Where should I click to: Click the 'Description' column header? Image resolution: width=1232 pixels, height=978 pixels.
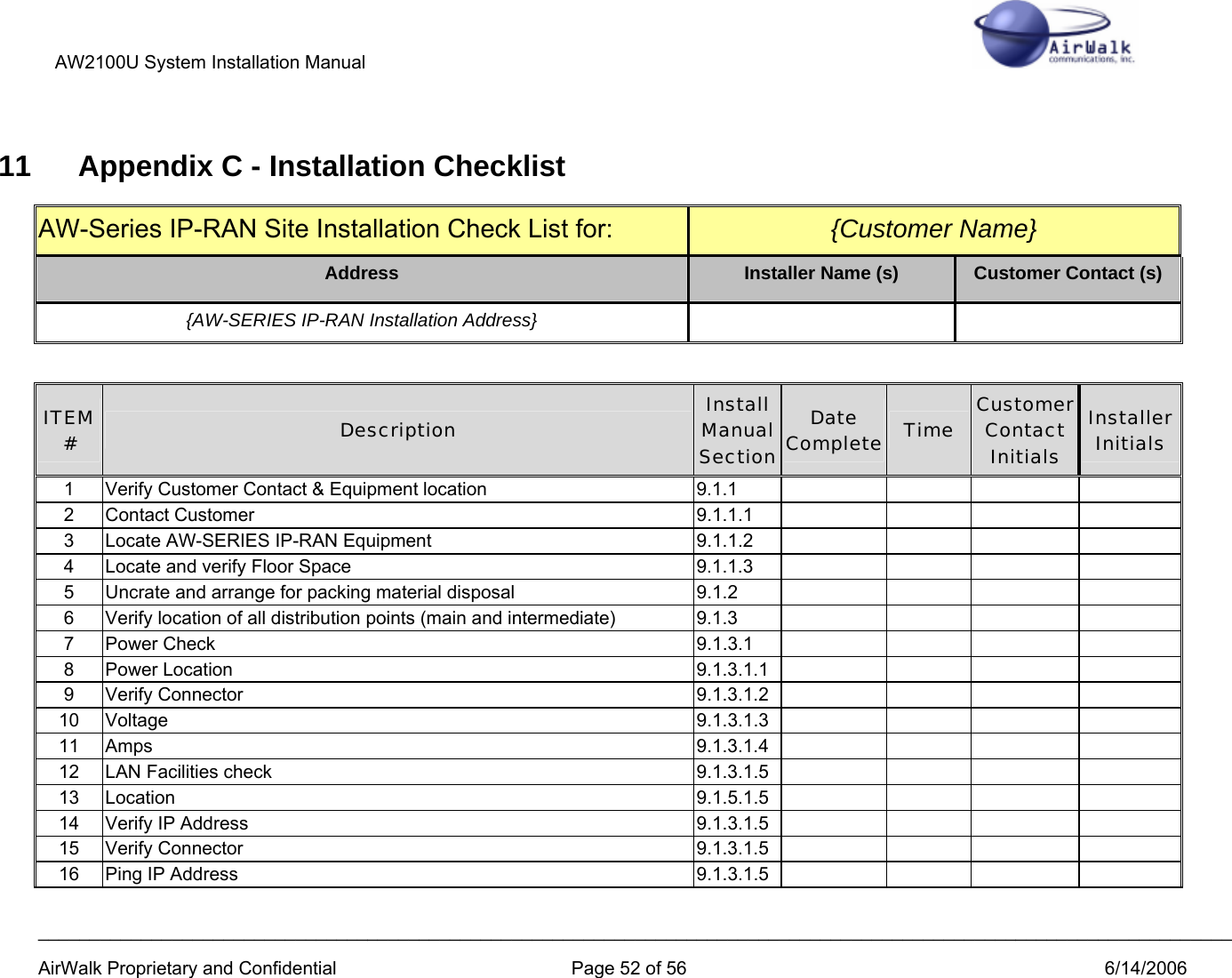coord(397,430)
